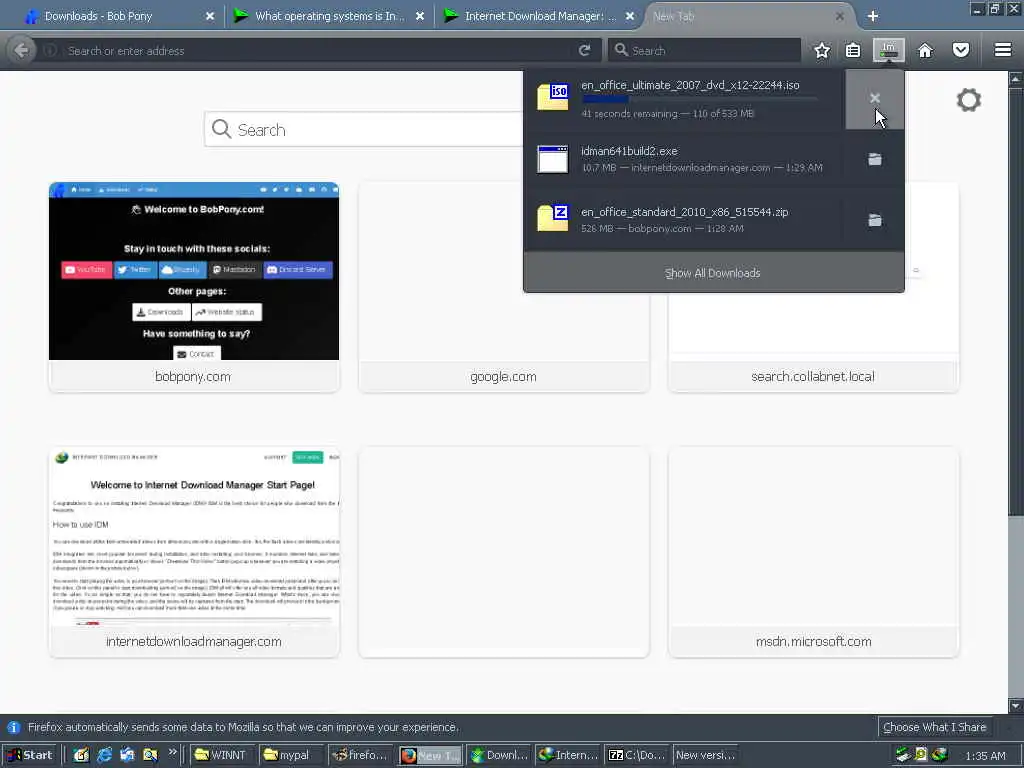Click the page vertical scrollbar
The height and width of the screenshot is (768, 1024).
[1016, 392]
